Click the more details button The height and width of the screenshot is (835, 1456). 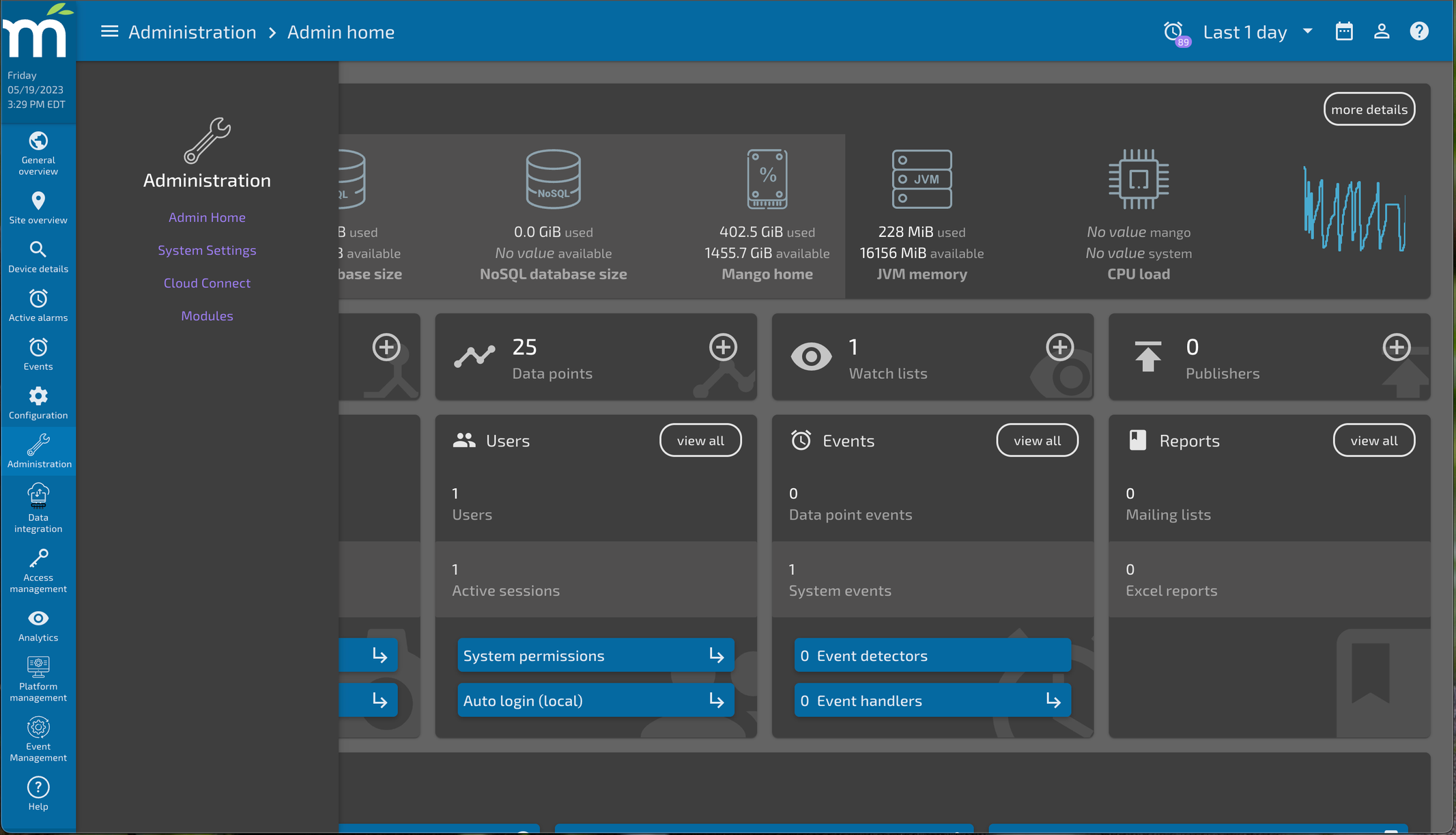point(1369,109)
